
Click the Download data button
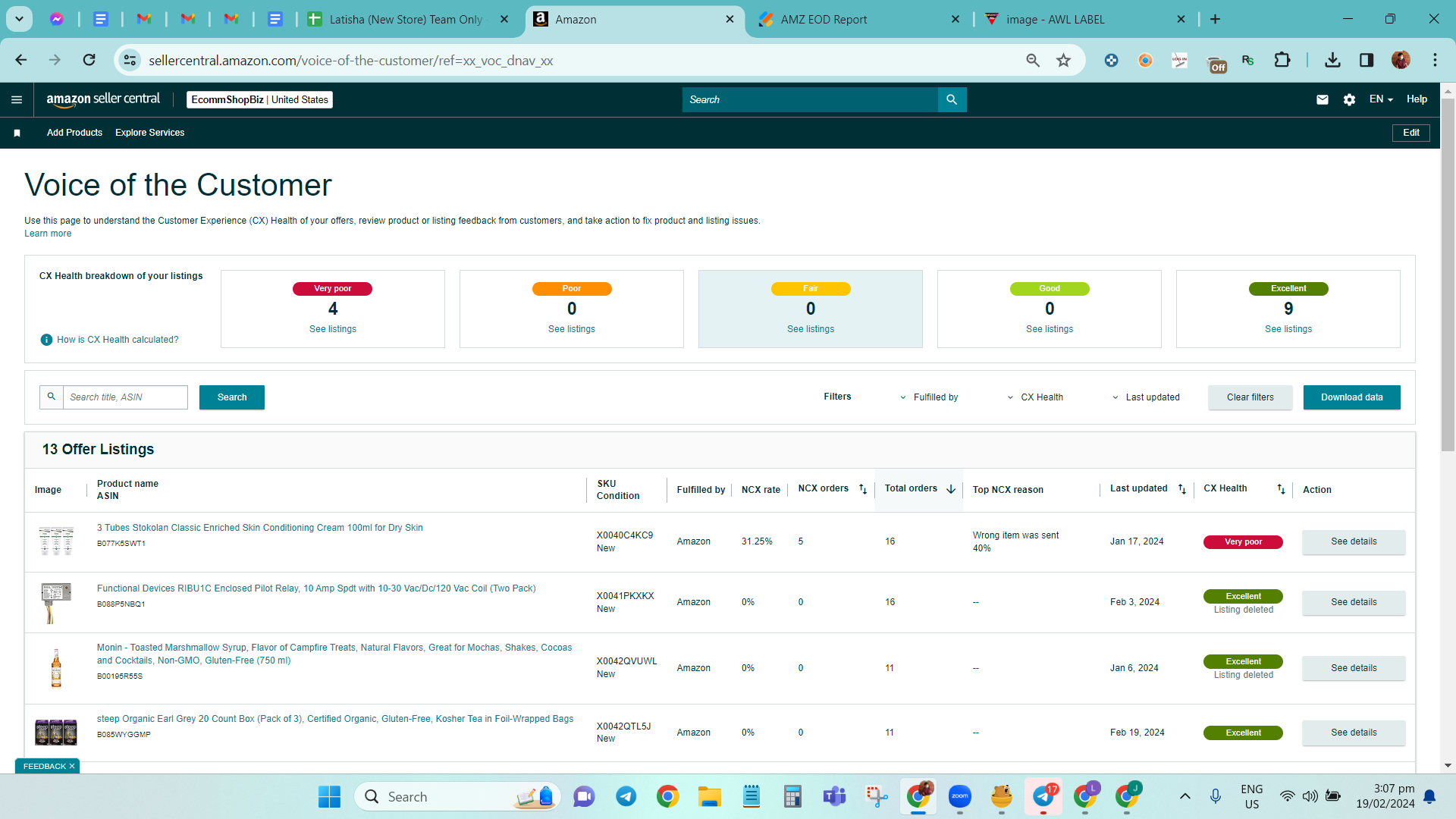coord(1351,397)
